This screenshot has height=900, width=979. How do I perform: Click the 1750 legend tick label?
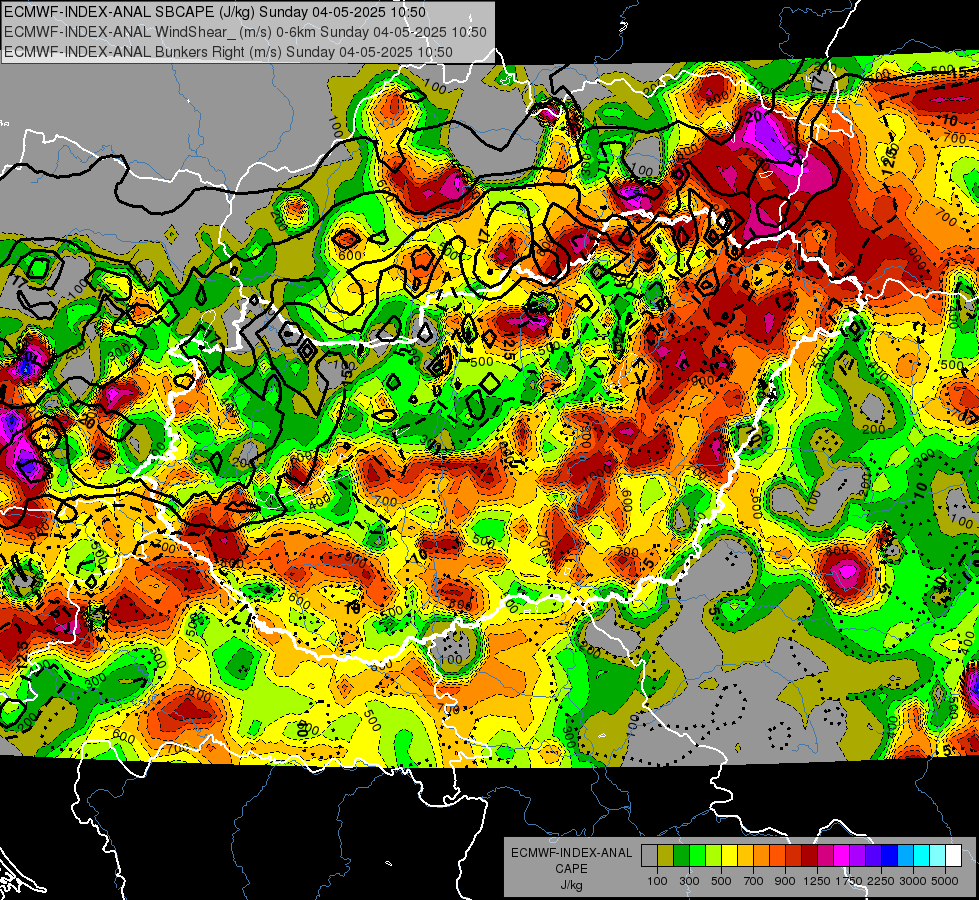[849, 881]
